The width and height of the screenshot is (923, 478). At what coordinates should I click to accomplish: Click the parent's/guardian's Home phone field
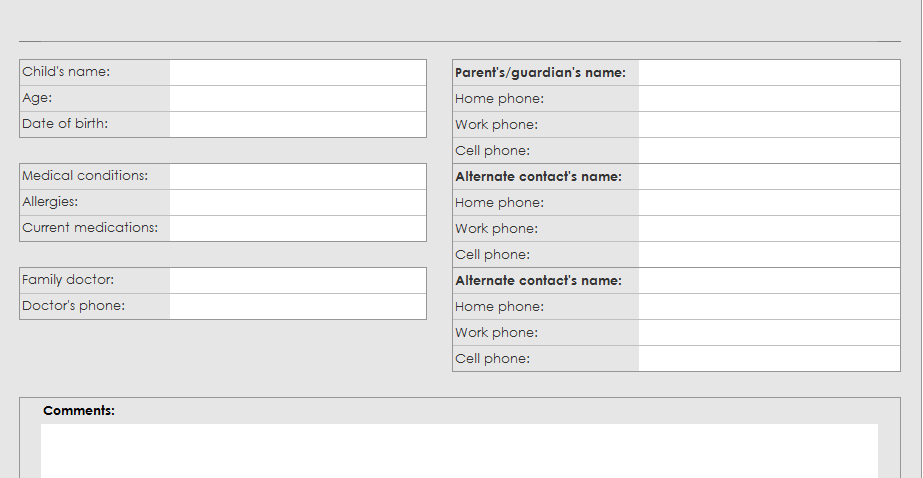(x=768, y=99)
